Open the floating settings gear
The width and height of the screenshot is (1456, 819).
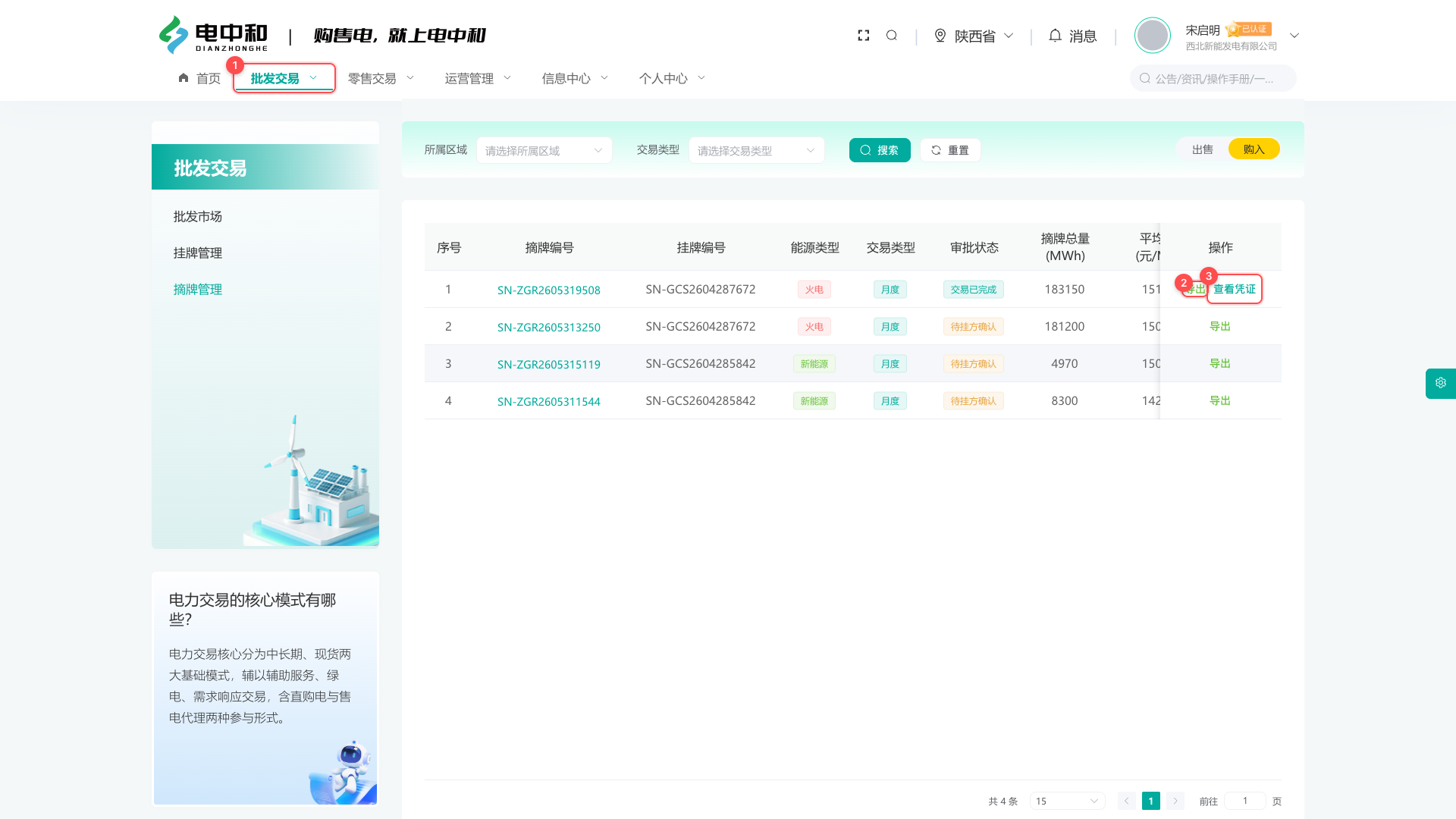point(1441,383)
